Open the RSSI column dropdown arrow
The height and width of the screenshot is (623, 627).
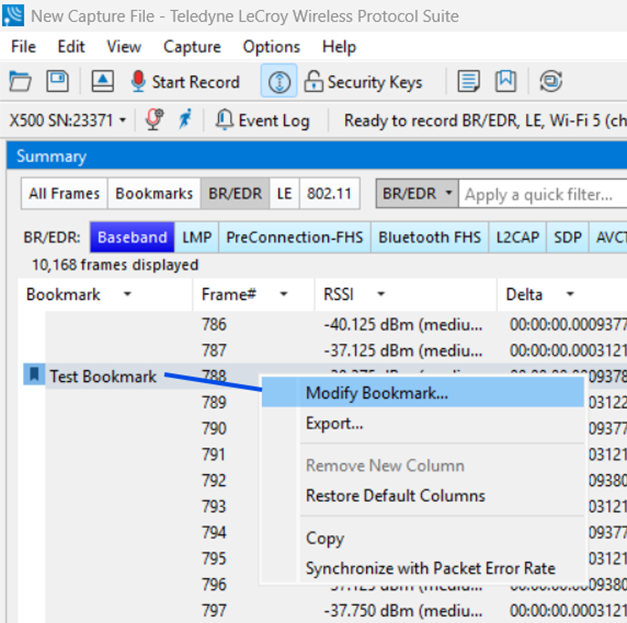381,294
